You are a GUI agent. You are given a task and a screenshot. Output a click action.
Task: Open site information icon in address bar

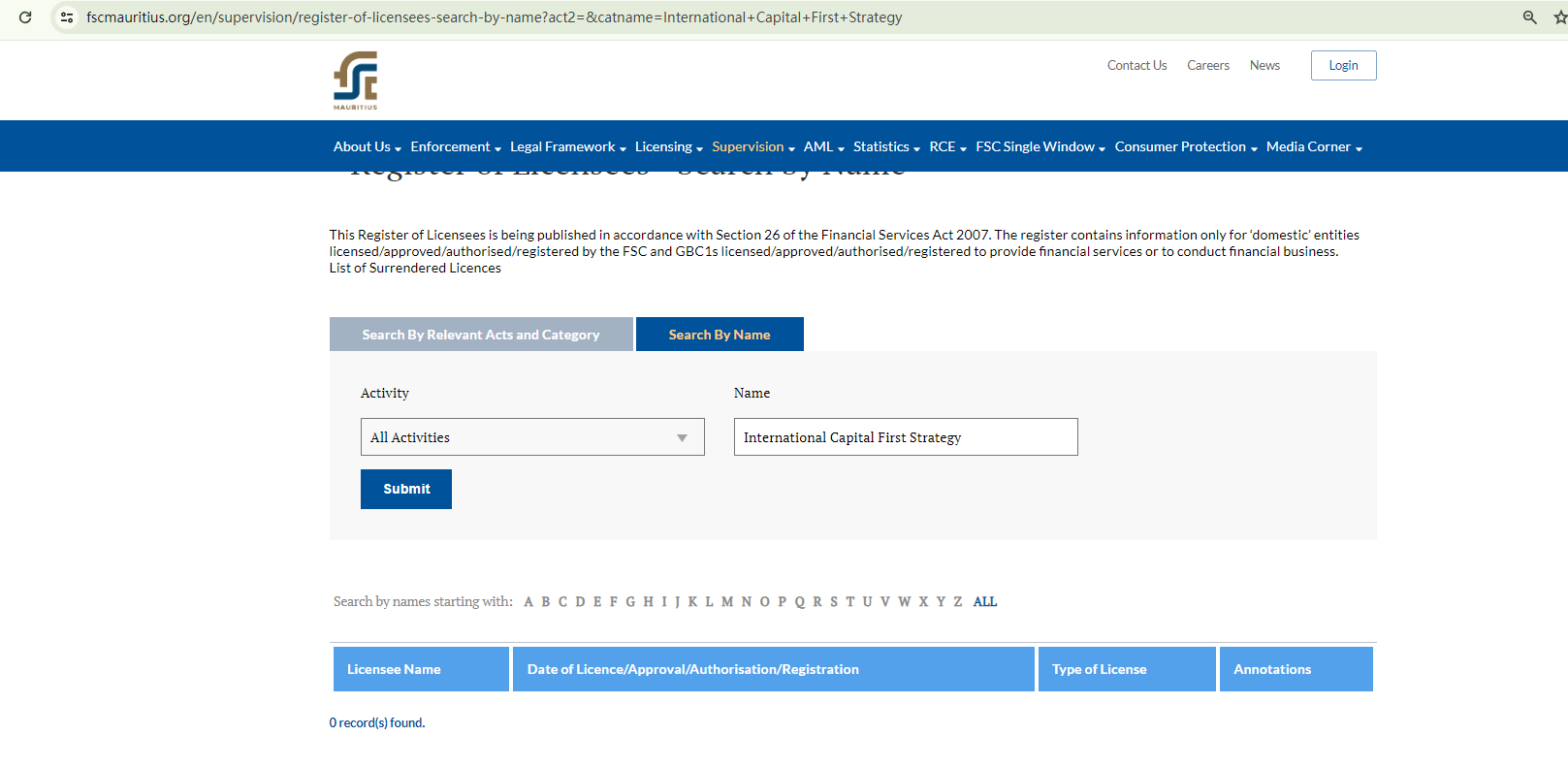point(67,17)
